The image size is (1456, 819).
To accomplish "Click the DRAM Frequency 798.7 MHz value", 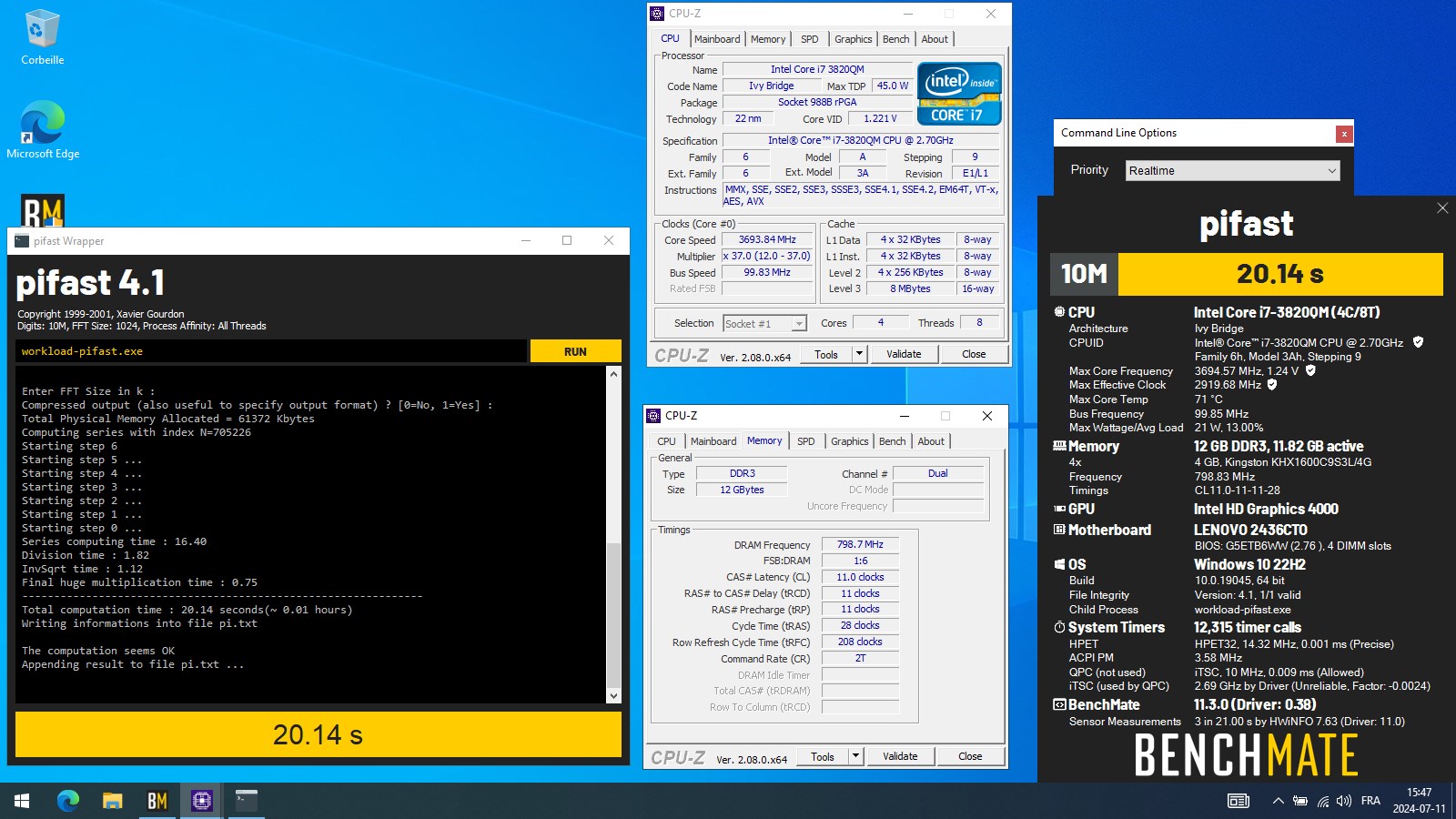I will (860, 544).
